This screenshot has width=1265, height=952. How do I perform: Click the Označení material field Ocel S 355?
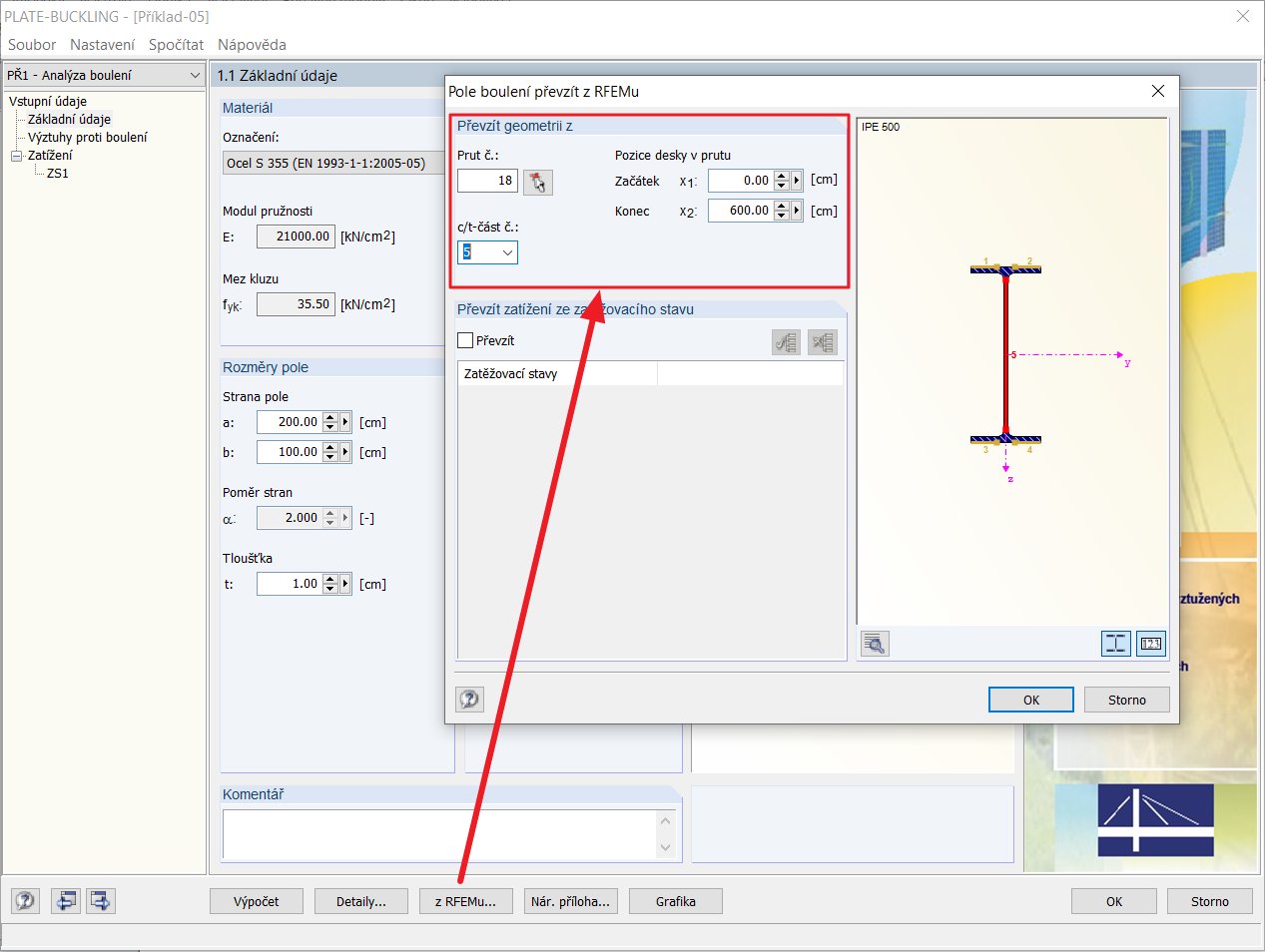[333, 163]
